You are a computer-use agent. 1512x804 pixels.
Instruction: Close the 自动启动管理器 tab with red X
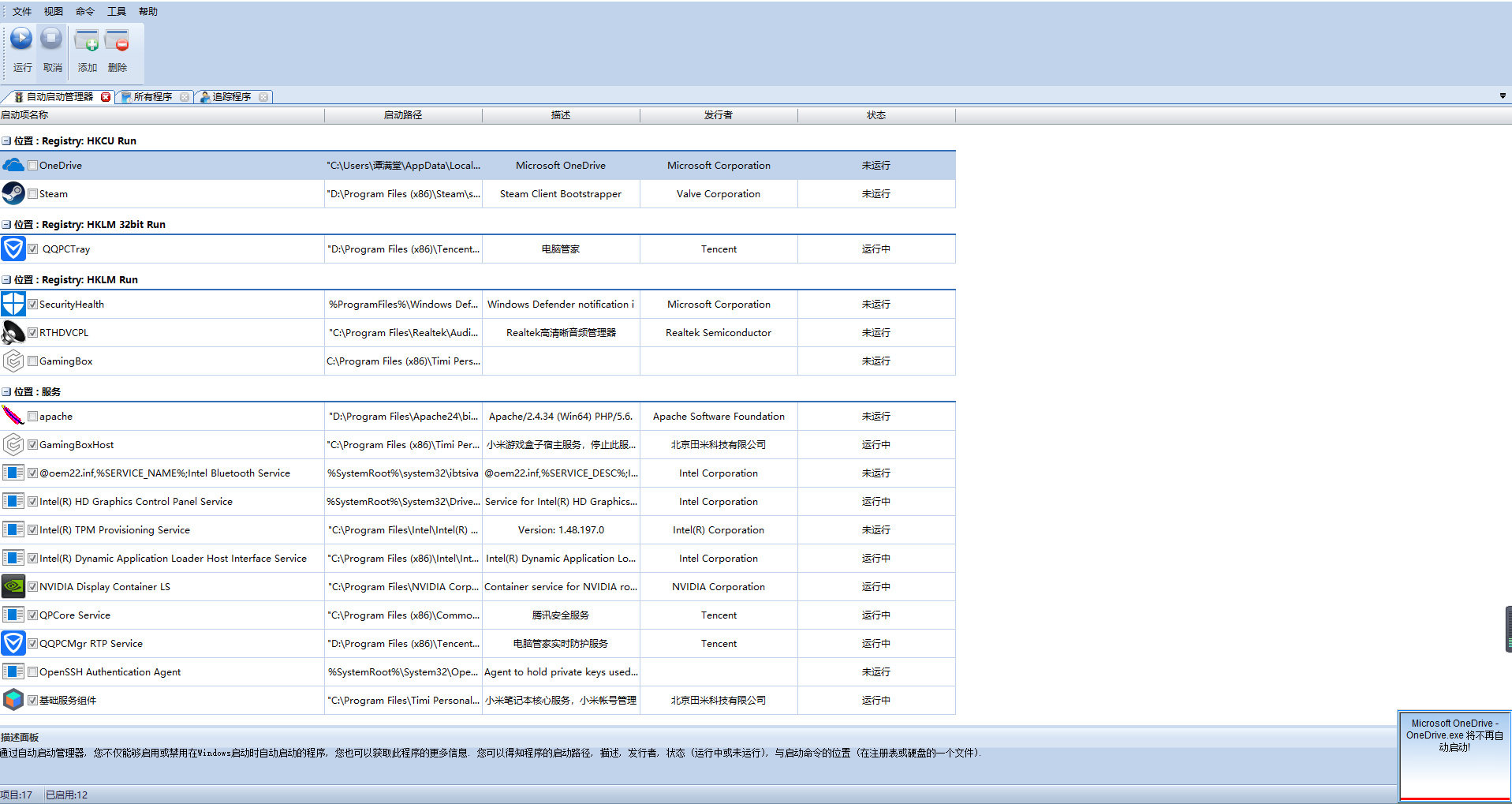[x=106, y=97]
